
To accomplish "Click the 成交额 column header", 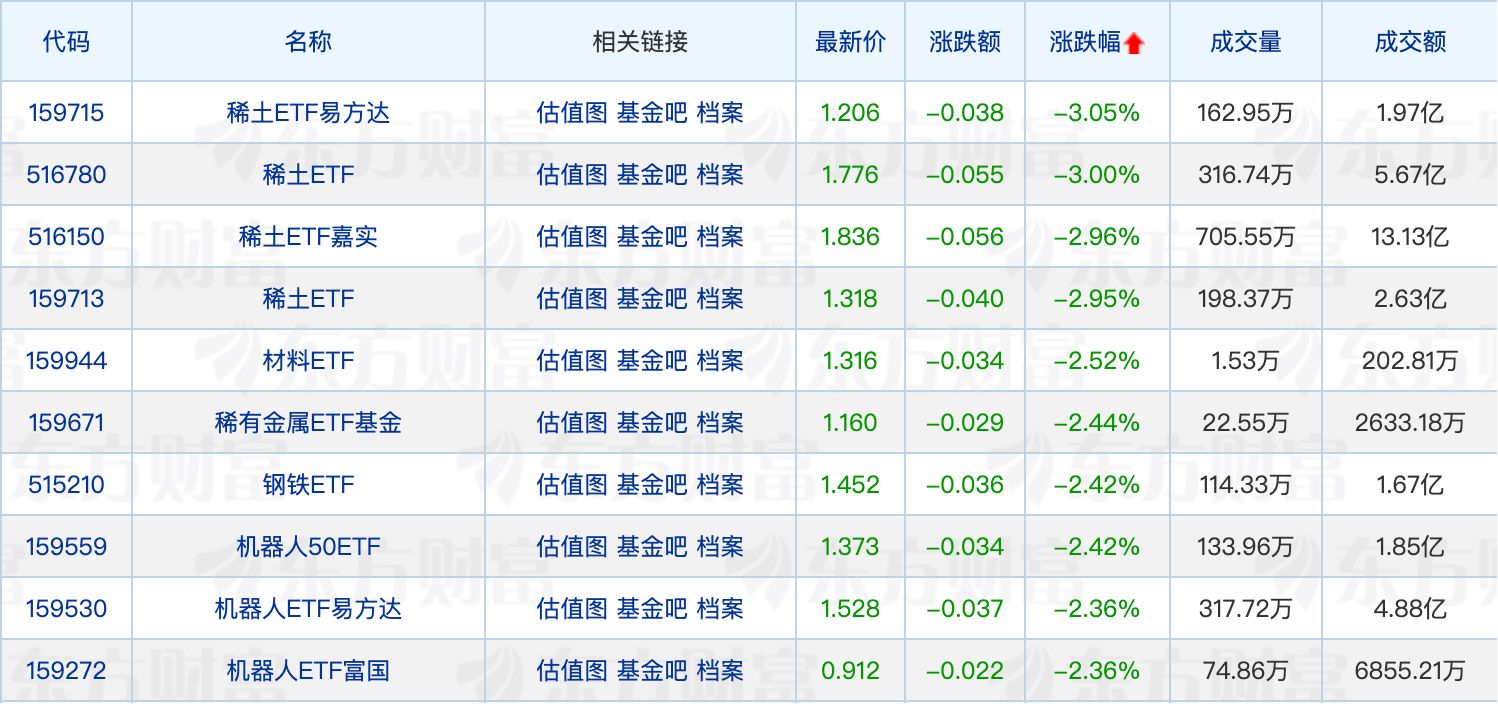I will tap(1410, 42).
